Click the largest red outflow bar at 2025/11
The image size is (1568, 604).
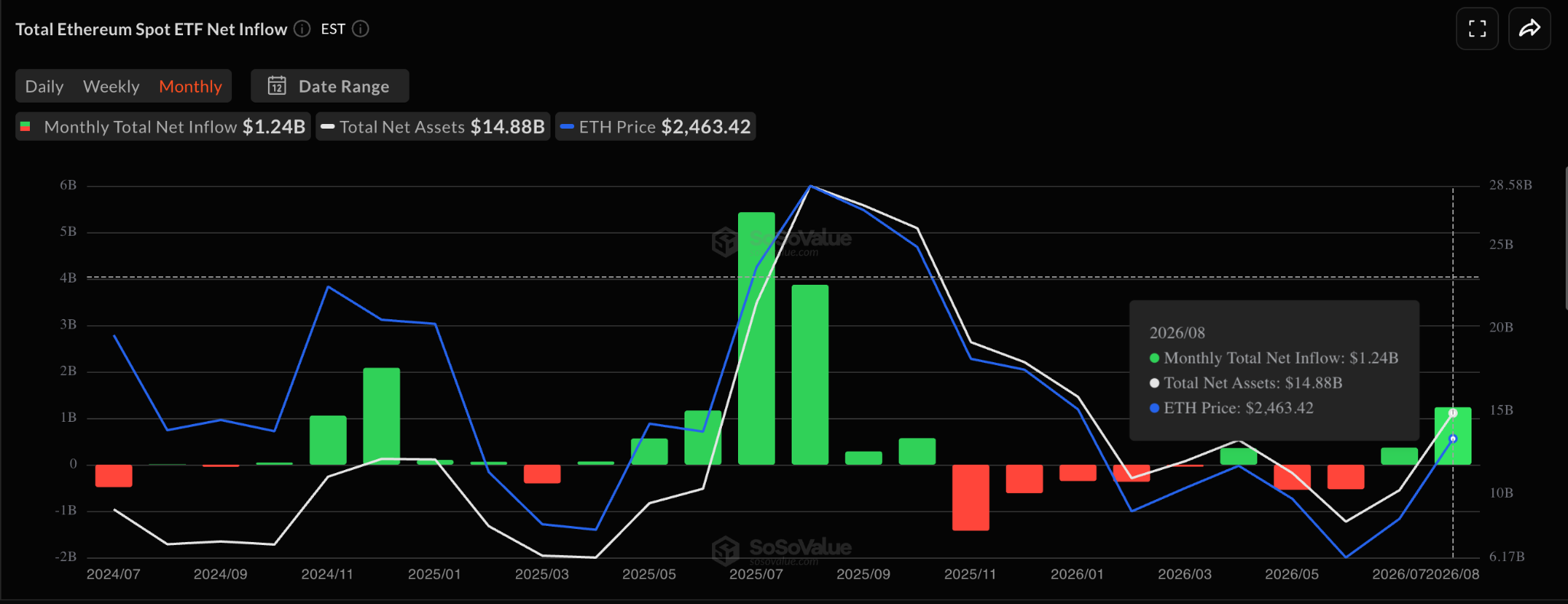(971, 498)
